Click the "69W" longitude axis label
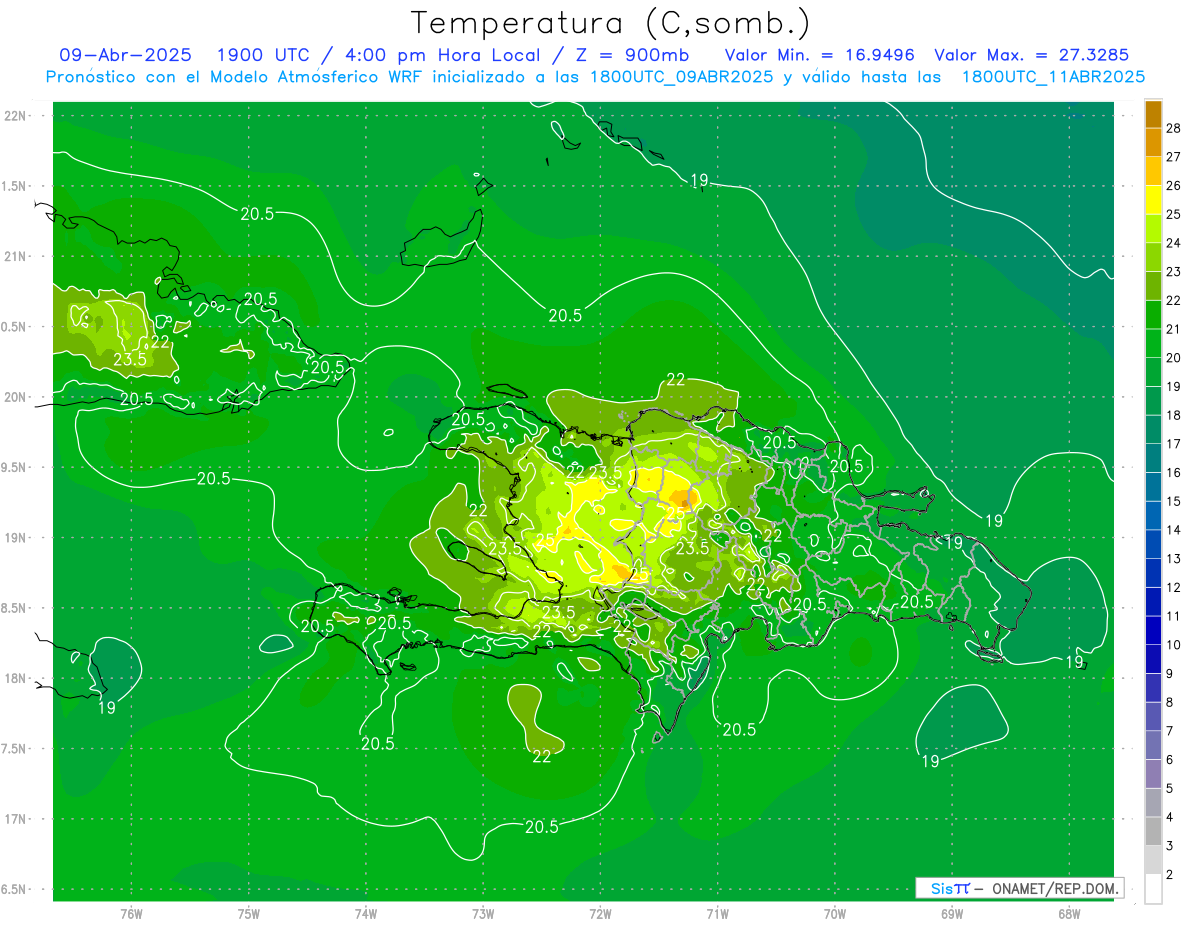1200x927 pixels. pyautogui.click(x=951, y=914)
